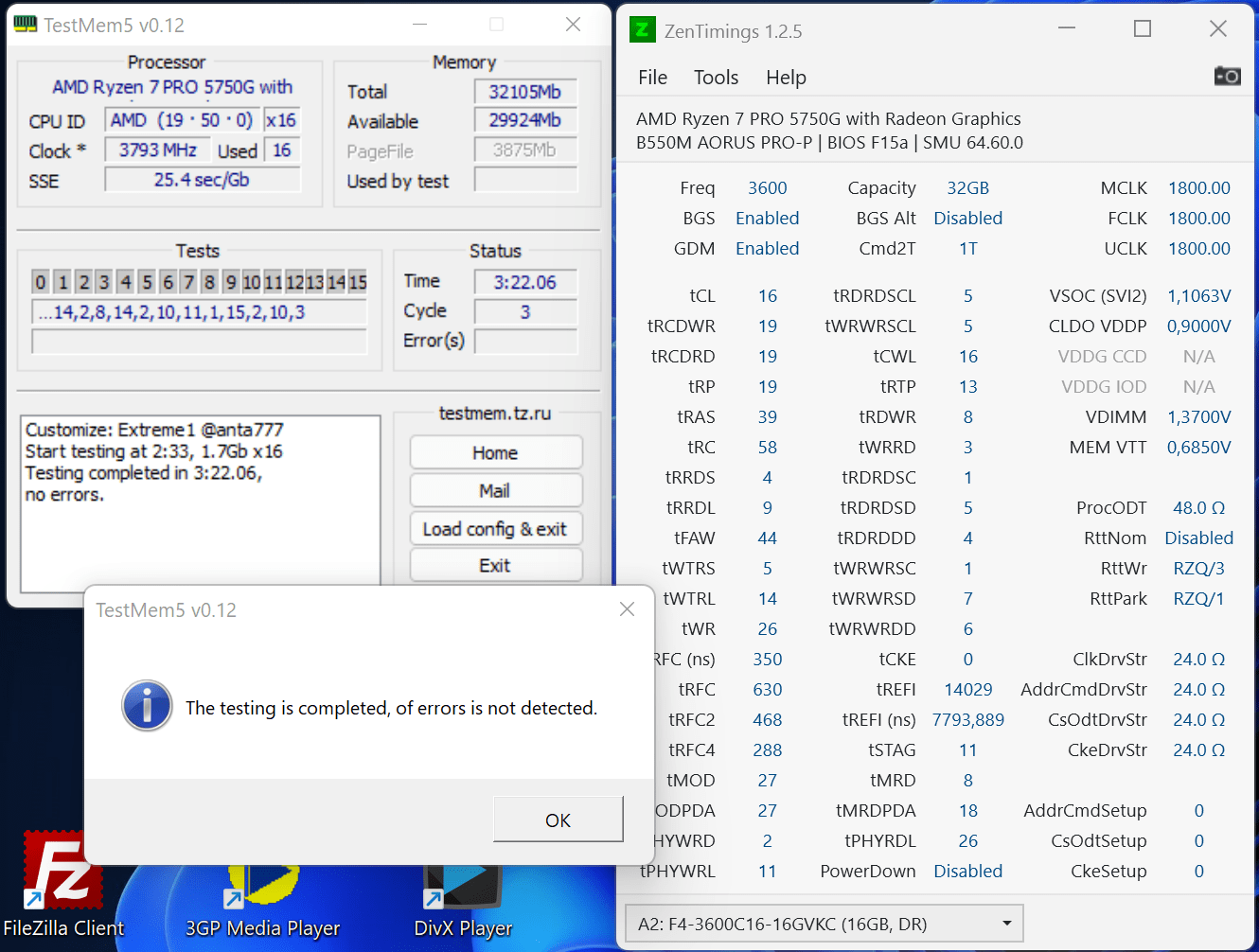Click the Freq value 3600

[x=768, y=188]
